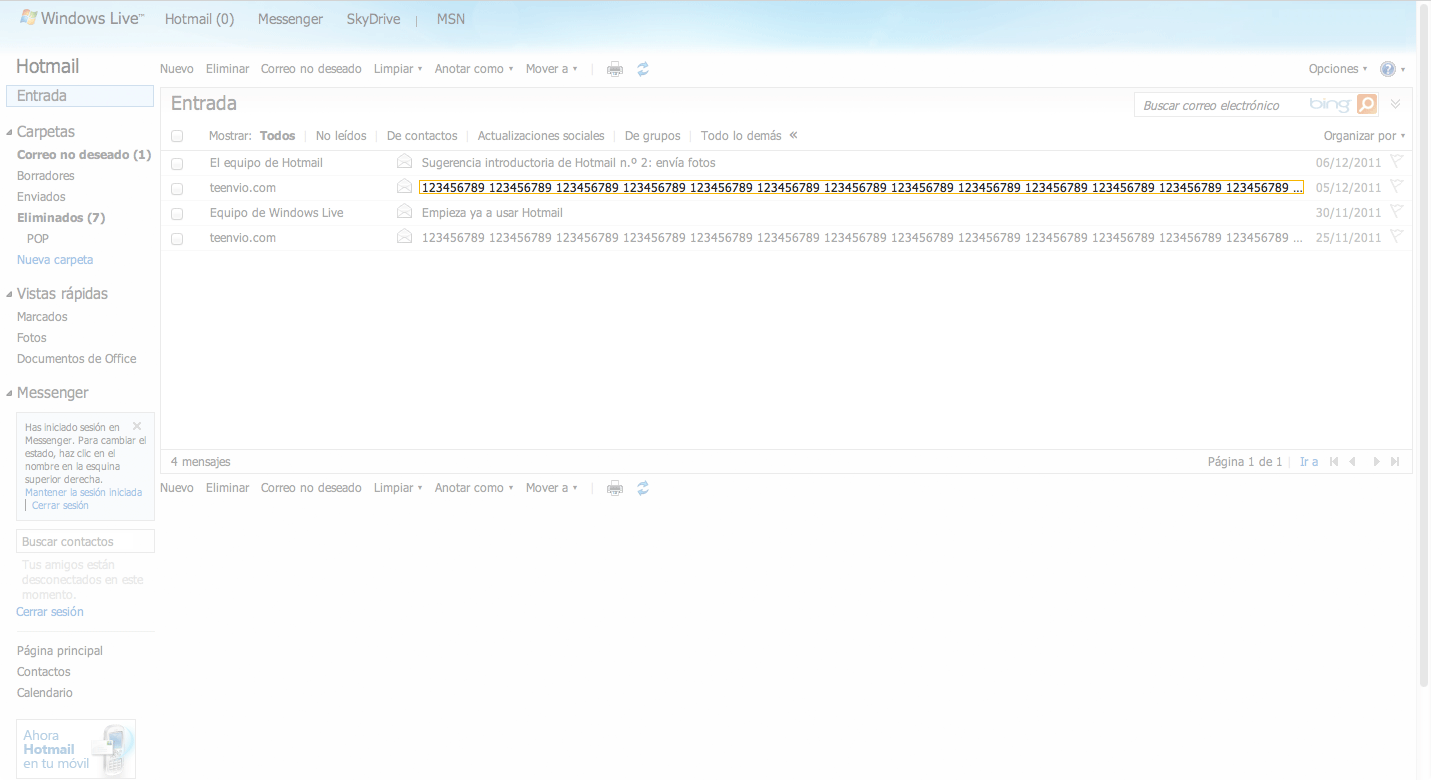This screenshot has height=780, width=1431.
Task: Check the teenvio.com 25/11/2011 message checkbox
Action: tap(177, 238)
